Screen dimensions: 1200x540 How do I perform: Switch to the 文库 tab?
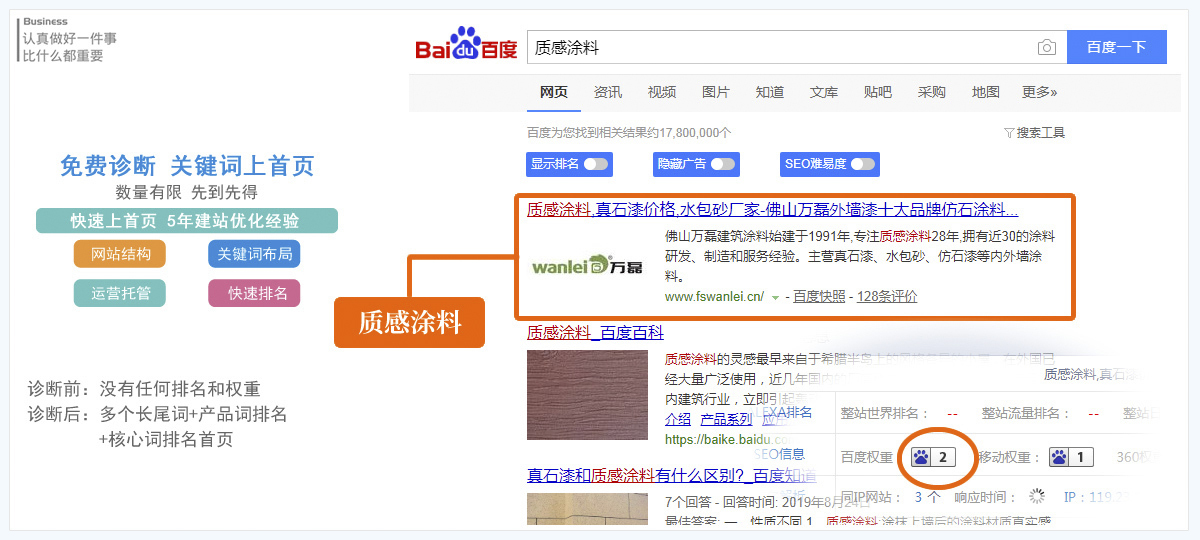(824, 92)
